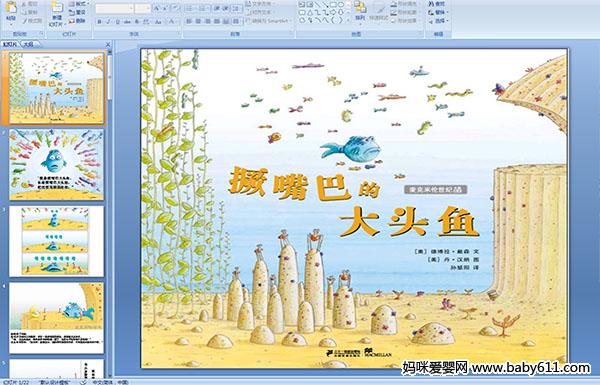Viewport: 600px width, 385px height.
Task: Click the bulleted list icon
Action: [x=189, y=8]
